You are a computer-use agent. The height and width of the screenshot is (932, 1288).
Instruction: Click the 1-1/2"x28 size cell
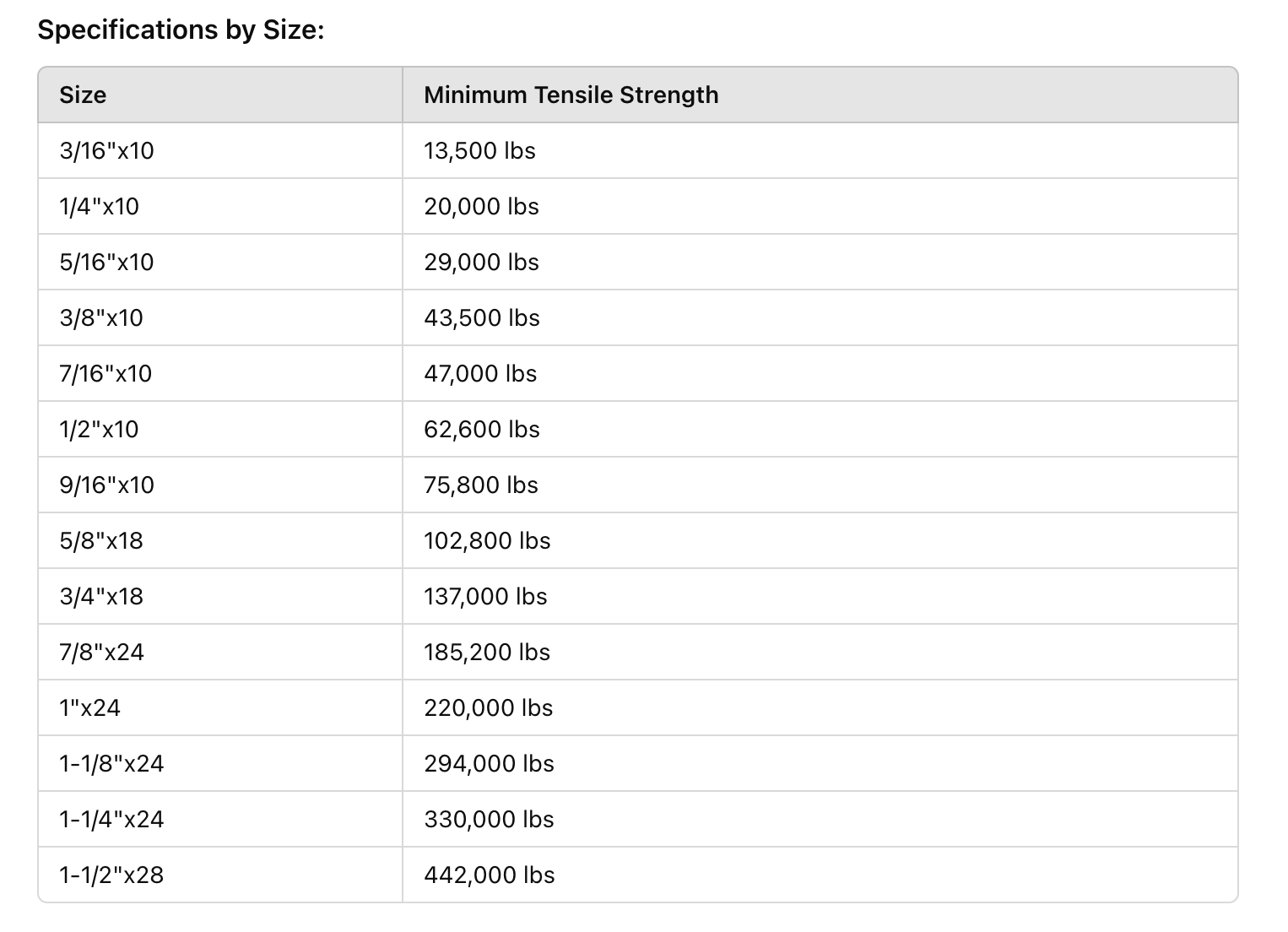220,875
